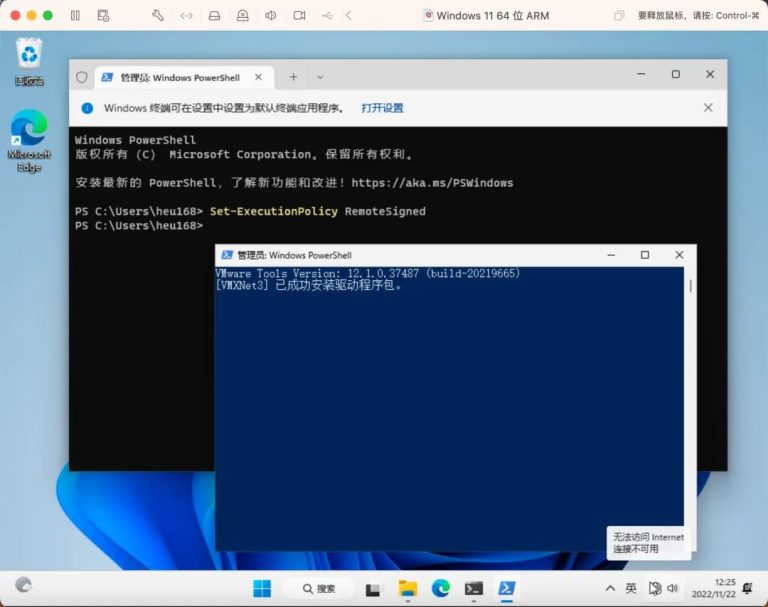Click the 英 input language indicator
Viewport: 768px width, 607px height.
631,588
